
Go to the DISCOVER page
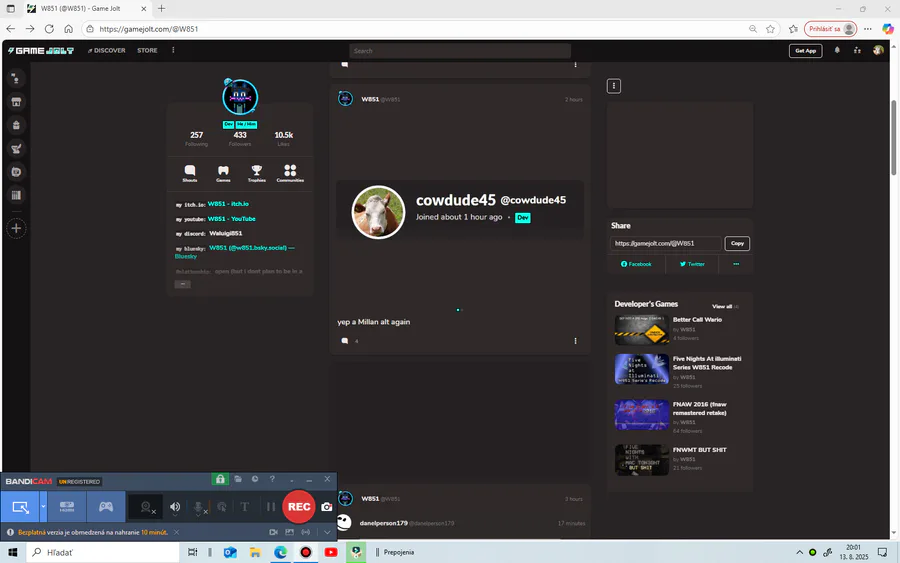point(107,51)
